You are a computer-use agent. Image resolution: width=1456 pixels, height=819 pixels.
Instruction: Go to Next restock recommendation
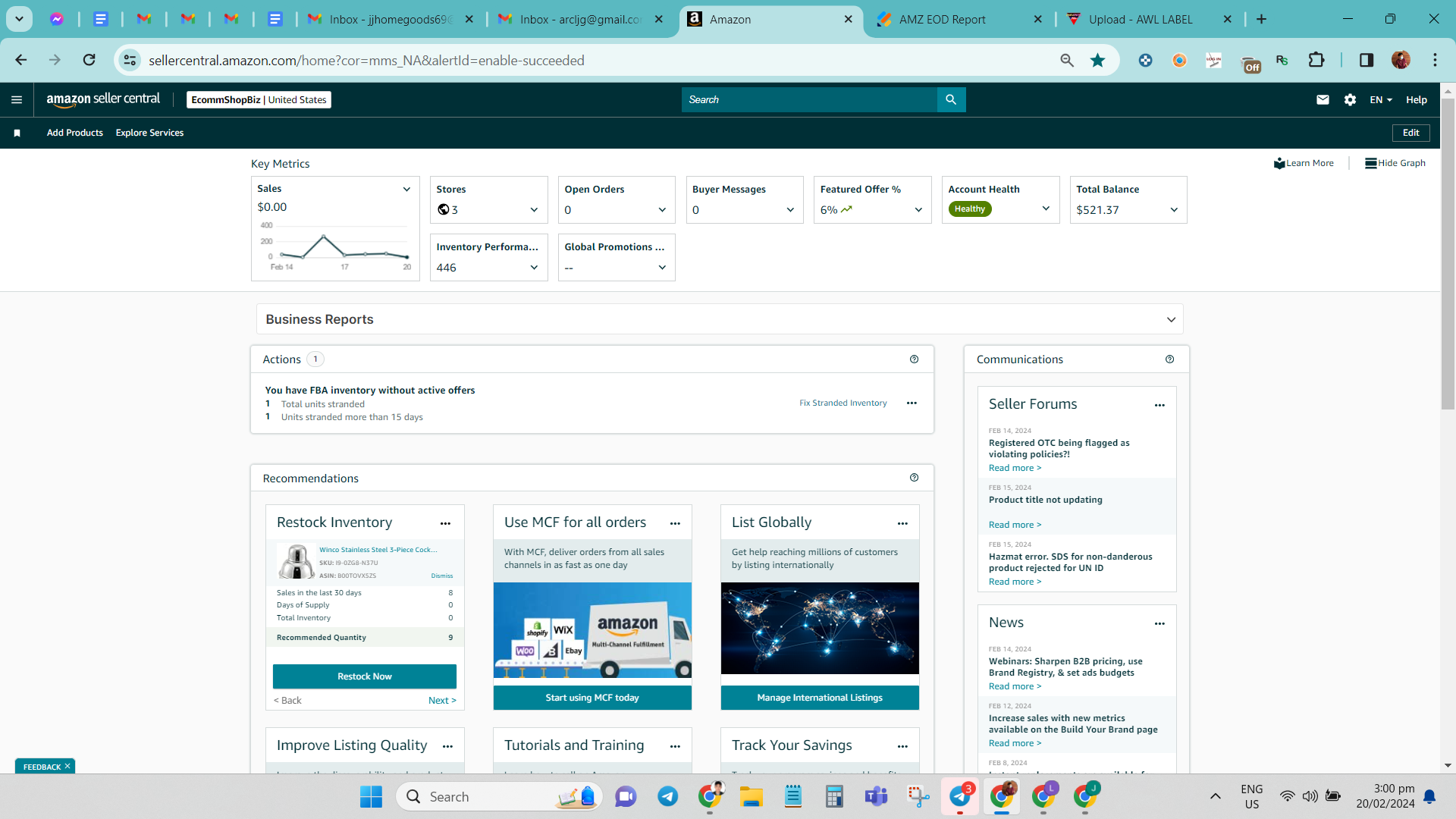pyautogui.click(x=442, y=701)
